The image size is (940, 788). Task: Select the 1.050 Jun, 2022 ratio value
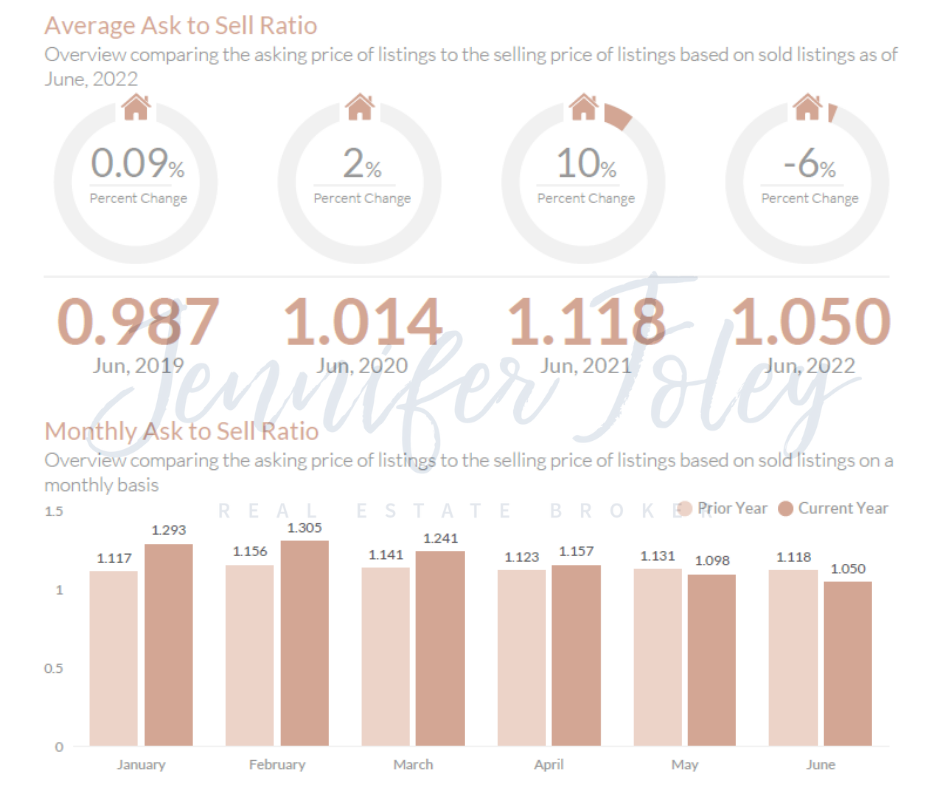810,322
